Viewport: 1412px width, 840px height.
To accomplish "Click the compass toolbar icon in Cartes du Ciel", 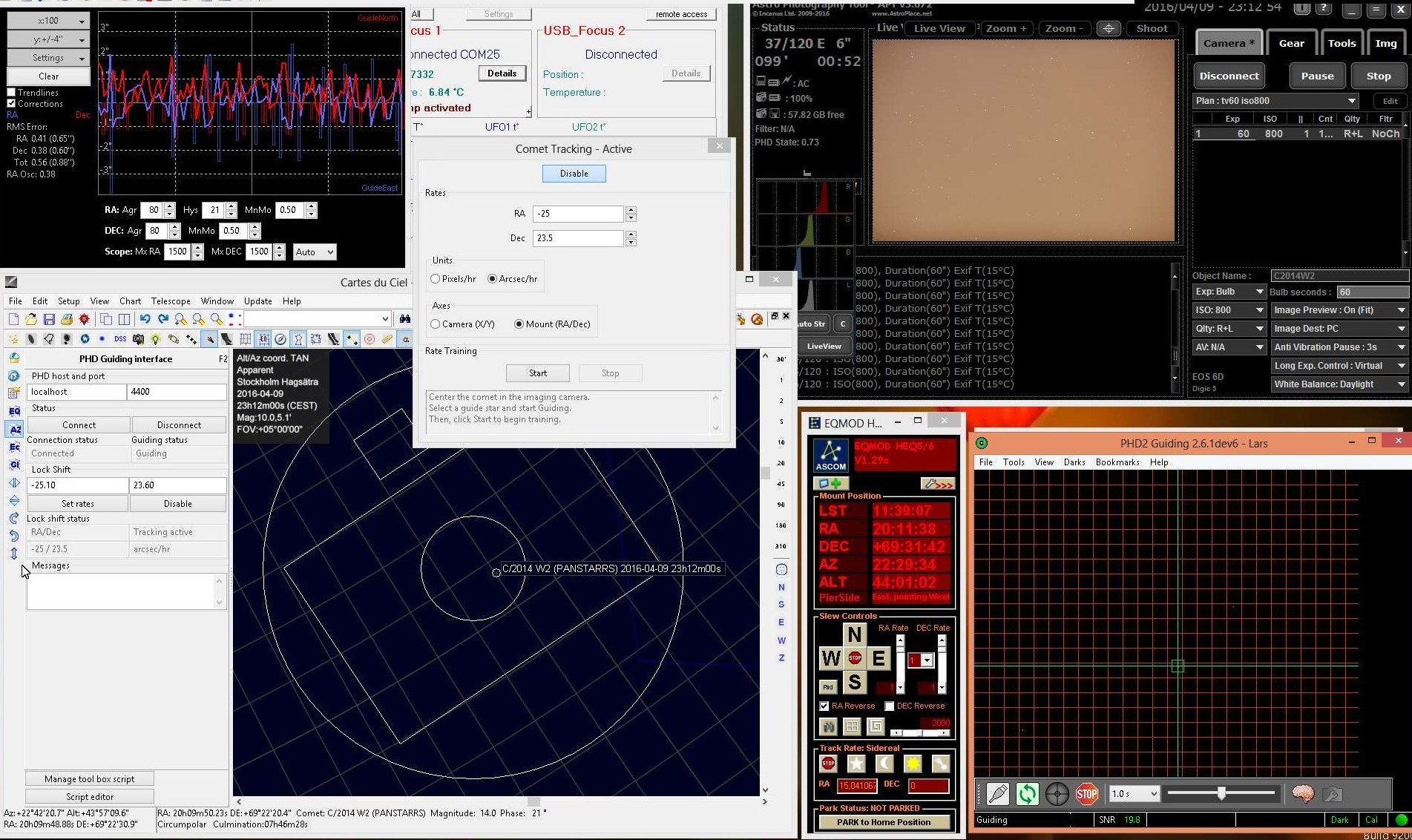I will (280, 339).
